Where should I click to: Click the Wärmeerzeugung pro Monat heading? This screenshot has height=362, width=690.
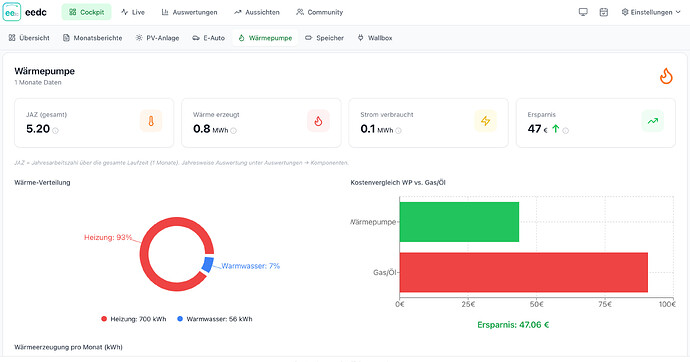click(x=68, y=347)
